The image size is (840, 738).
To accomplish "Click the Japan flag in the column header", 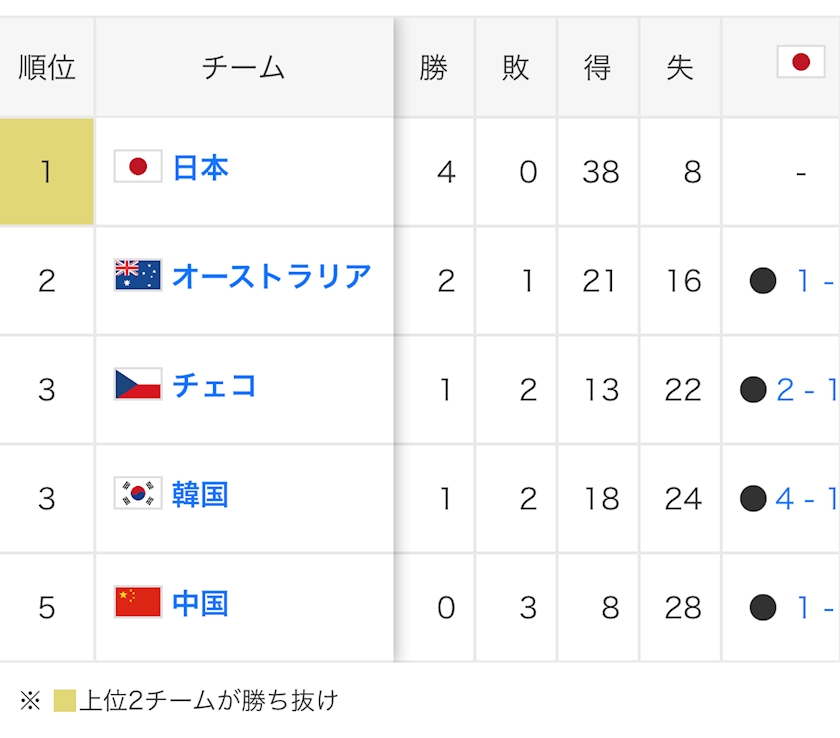I will tap(800, 63).
